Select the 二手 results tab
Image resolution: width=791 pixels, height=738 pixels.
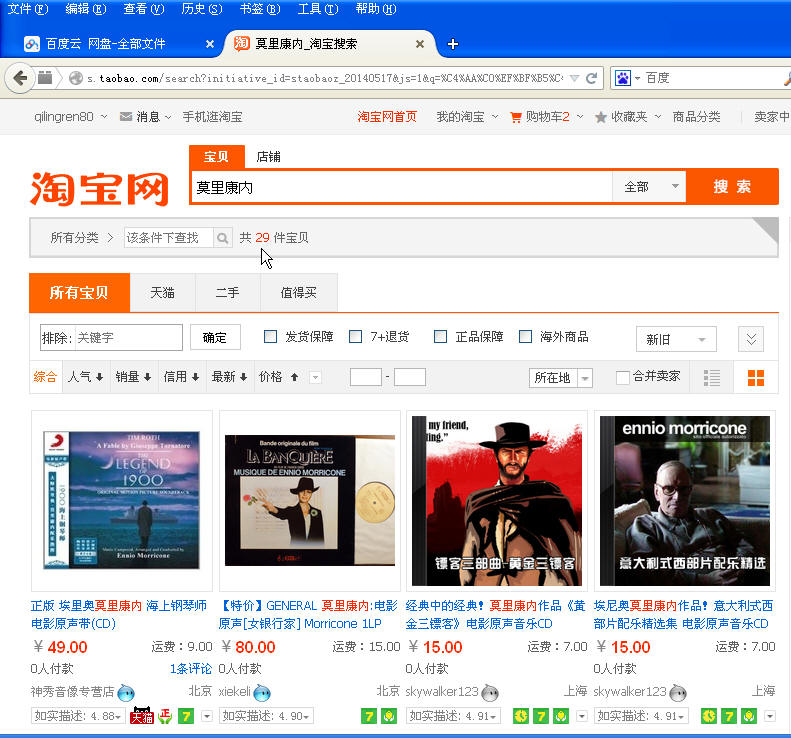point(228,293)
